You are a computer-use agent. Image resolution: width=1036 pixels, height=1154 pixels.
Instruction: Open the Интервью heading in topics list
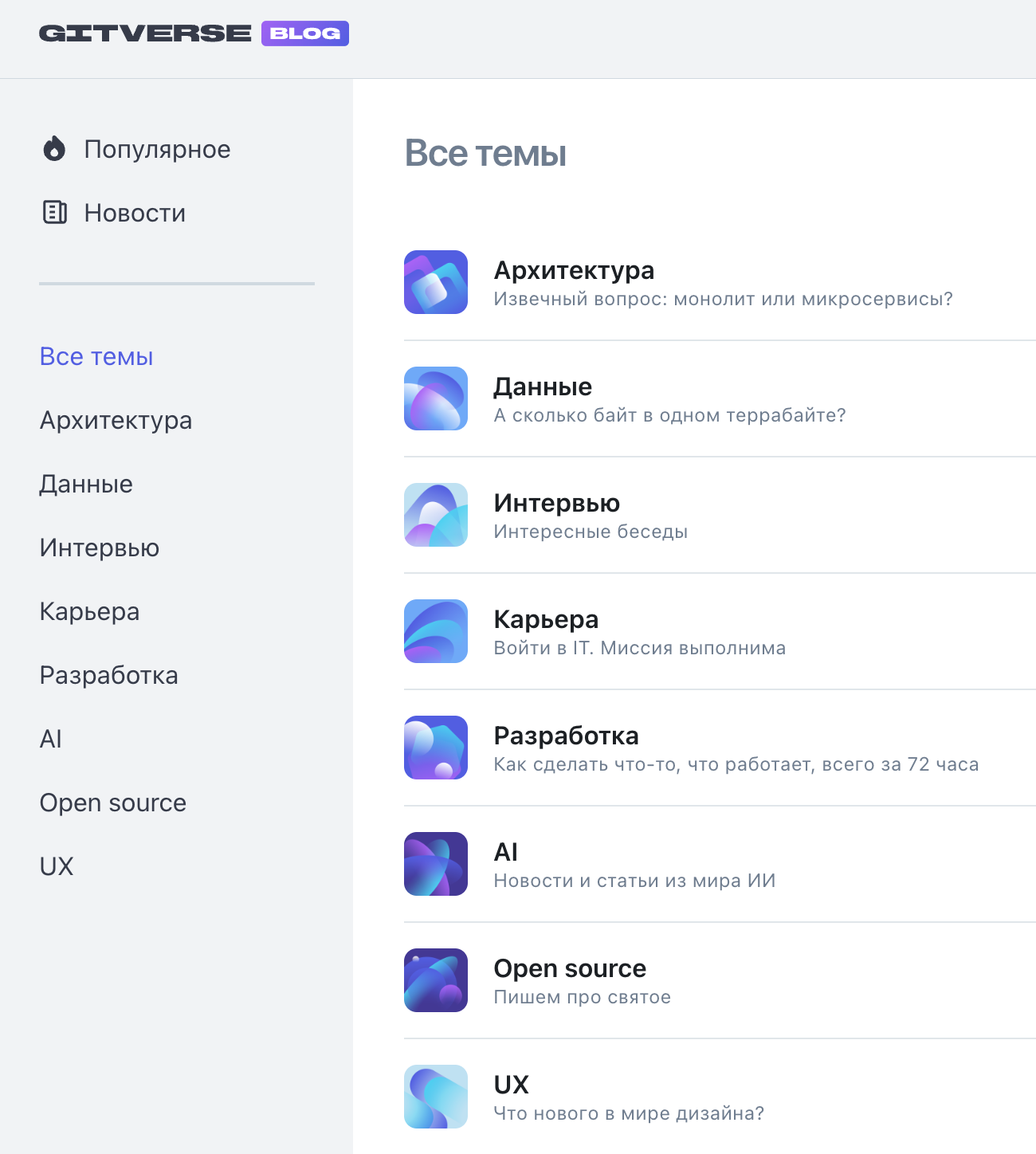[557, 503]
